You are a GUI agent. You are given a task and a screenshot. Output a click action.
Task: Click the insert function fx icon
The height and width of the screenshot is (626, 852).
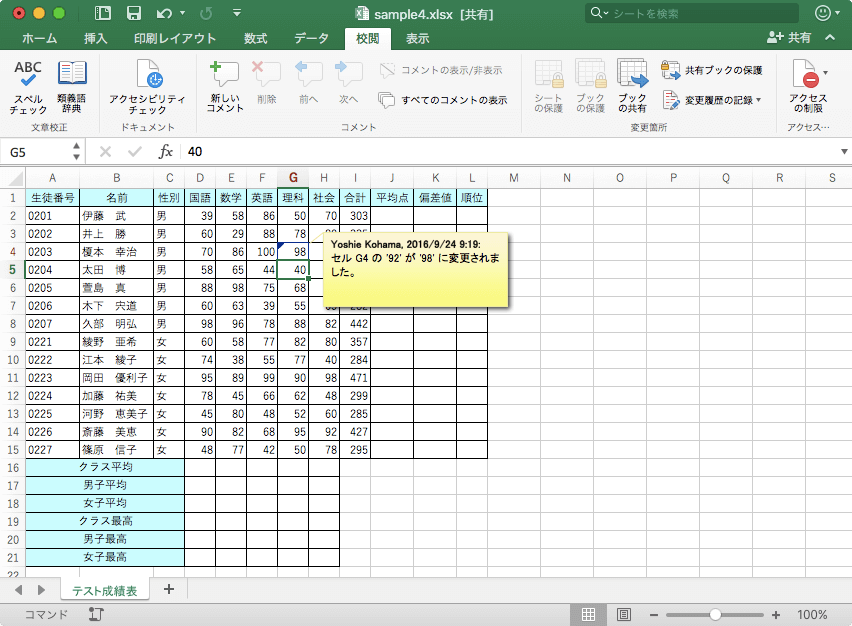click(x=165, y=152)
